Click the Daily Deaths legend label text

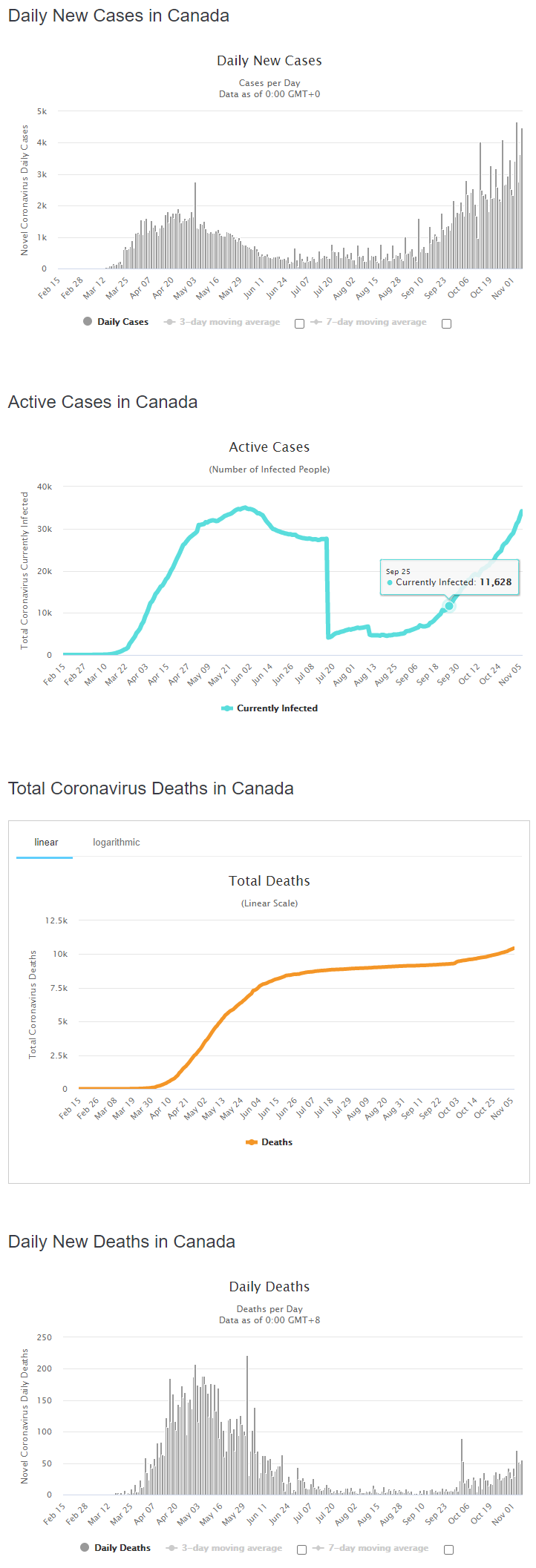[x=122, y=1548]
